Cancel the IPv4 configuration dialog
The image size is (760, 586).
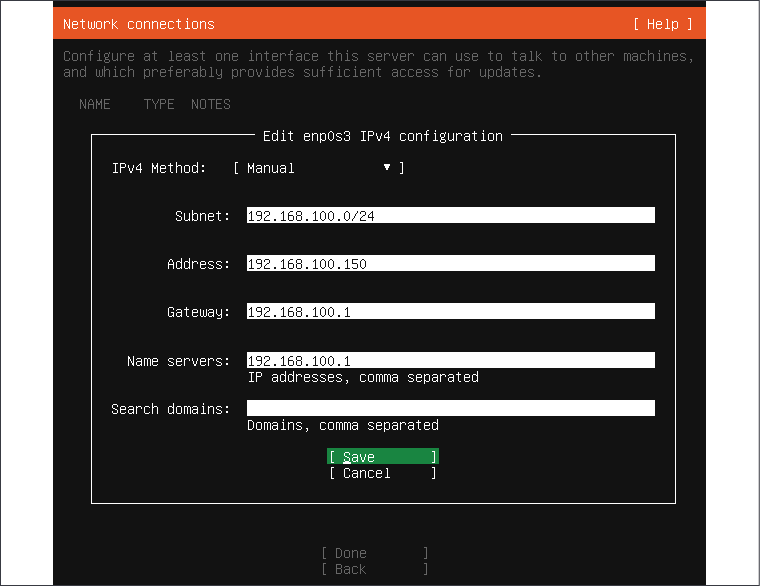tap(382, 473)
